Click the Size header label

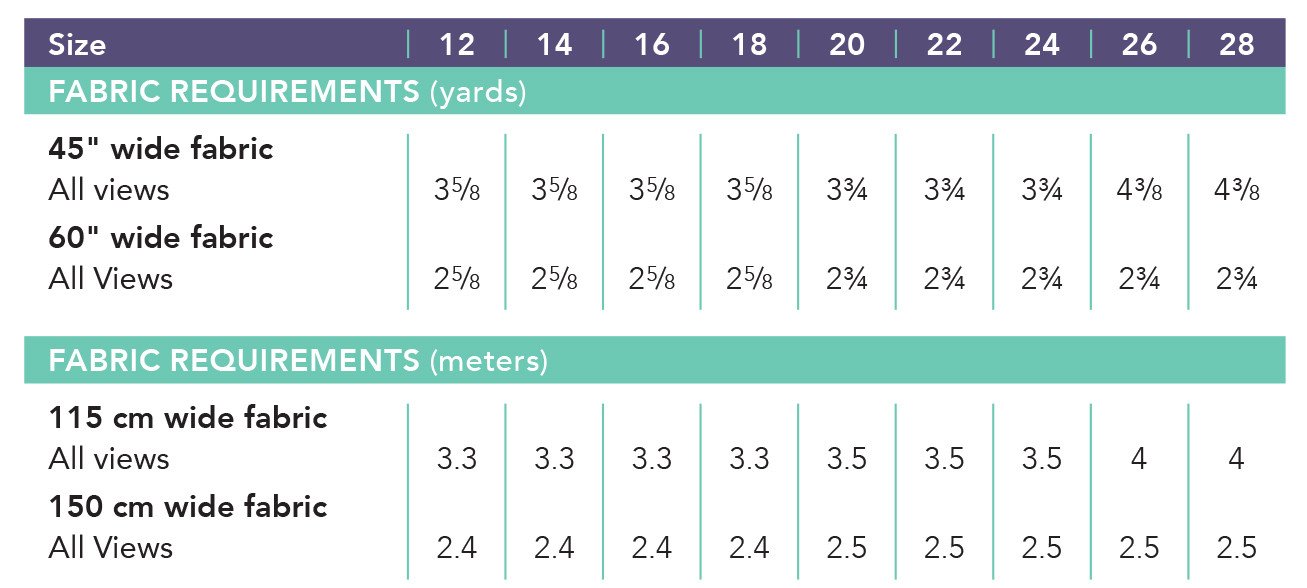coord(77,45)
